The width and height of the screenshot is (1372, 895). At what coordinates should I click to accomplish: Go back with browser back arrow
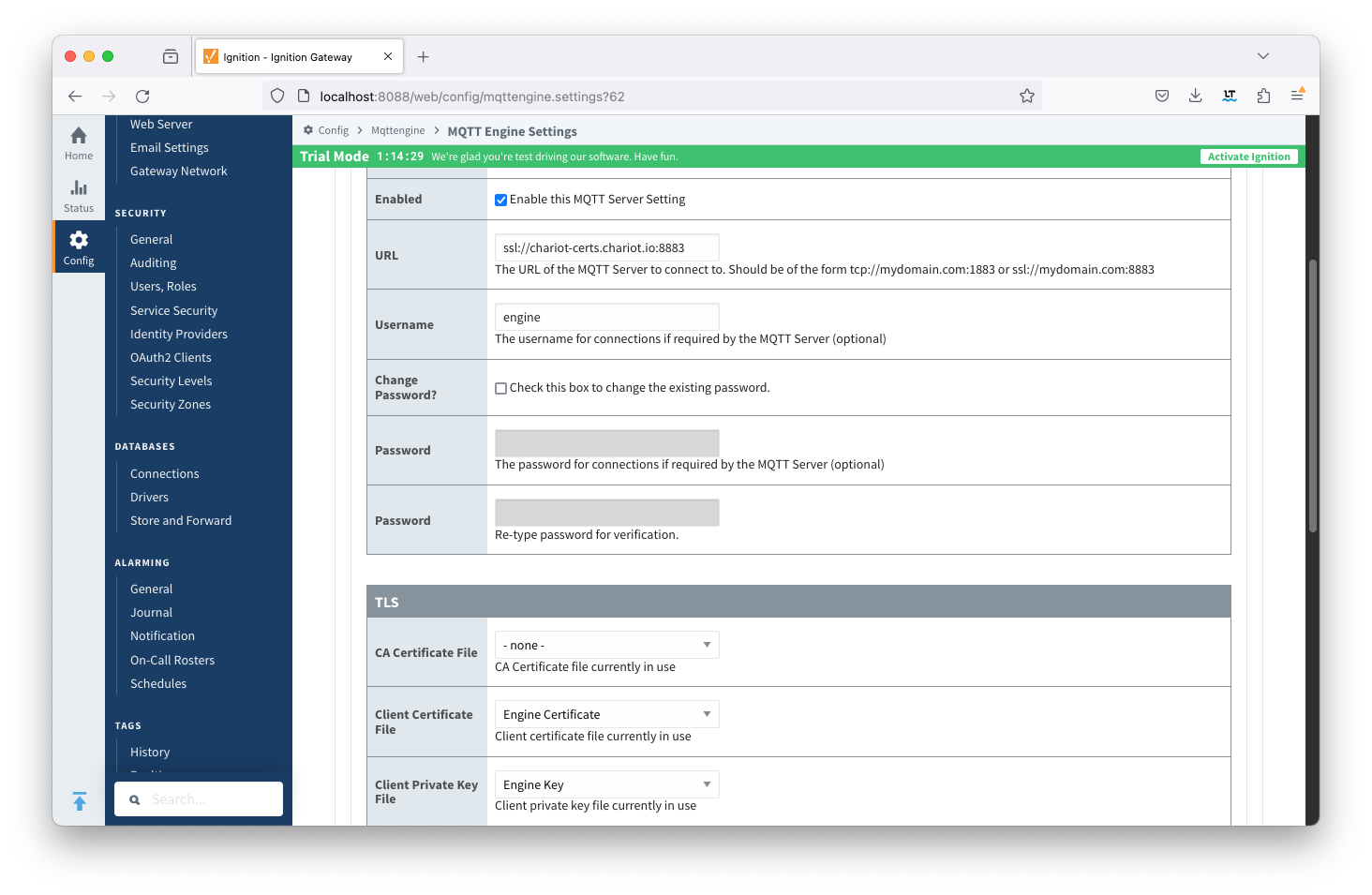pos(75,96)
